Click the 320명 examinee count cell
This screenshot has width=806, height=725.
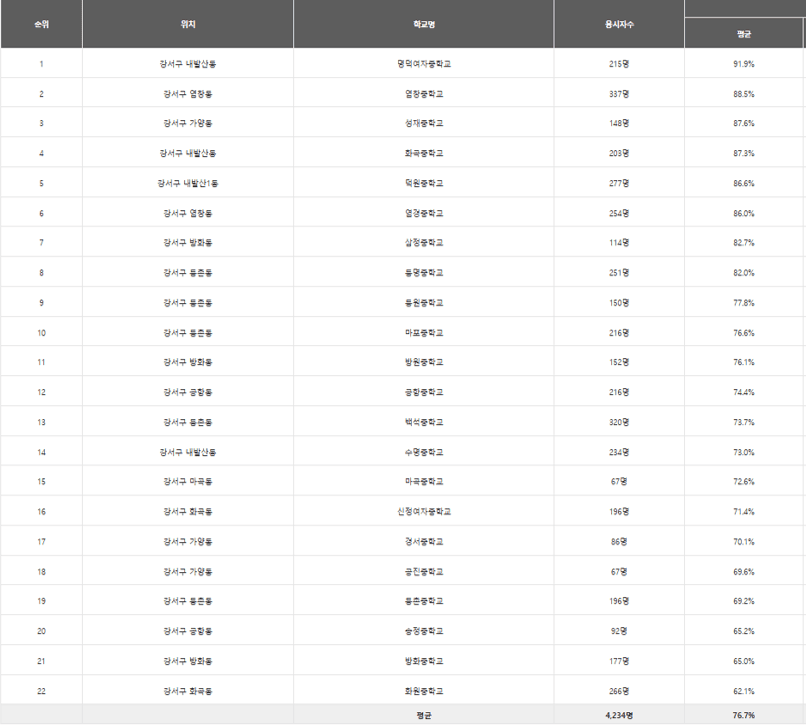tap(619, 422)
